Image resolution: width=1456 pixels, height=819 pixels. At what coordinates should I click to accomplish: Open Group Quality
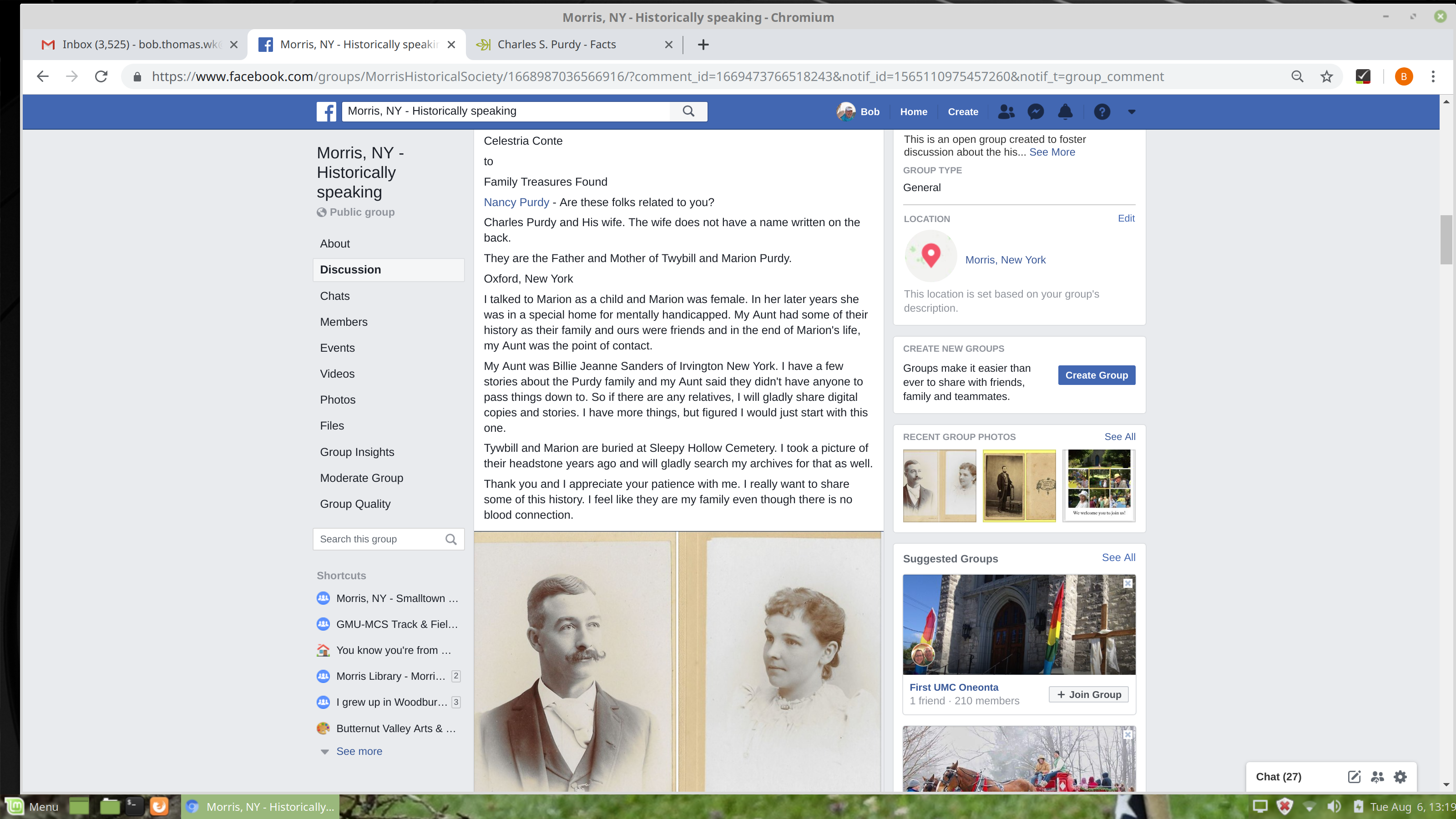(355, 504)
